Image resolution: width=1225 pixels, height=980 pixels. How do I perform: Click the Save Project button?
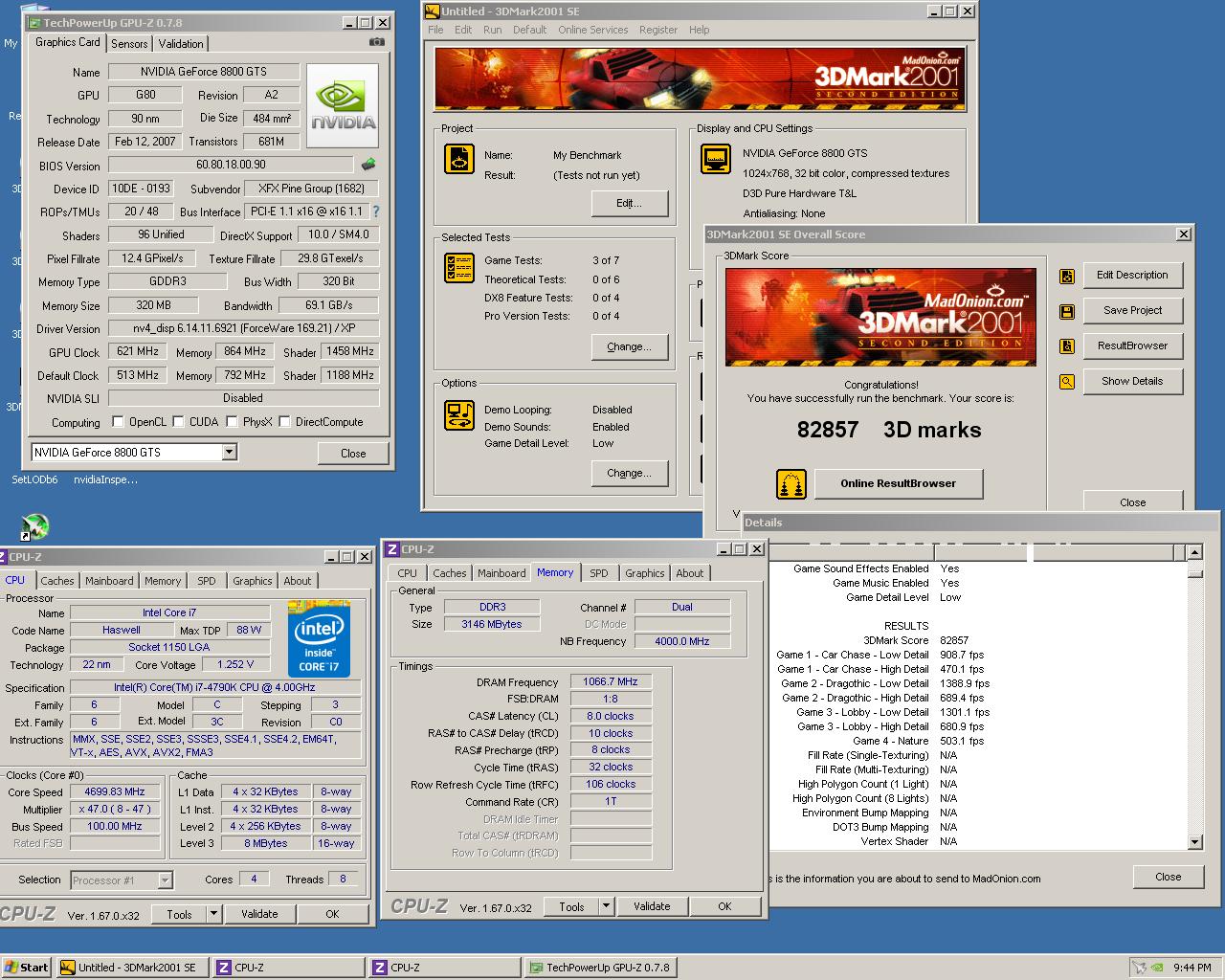point(1133,310)
